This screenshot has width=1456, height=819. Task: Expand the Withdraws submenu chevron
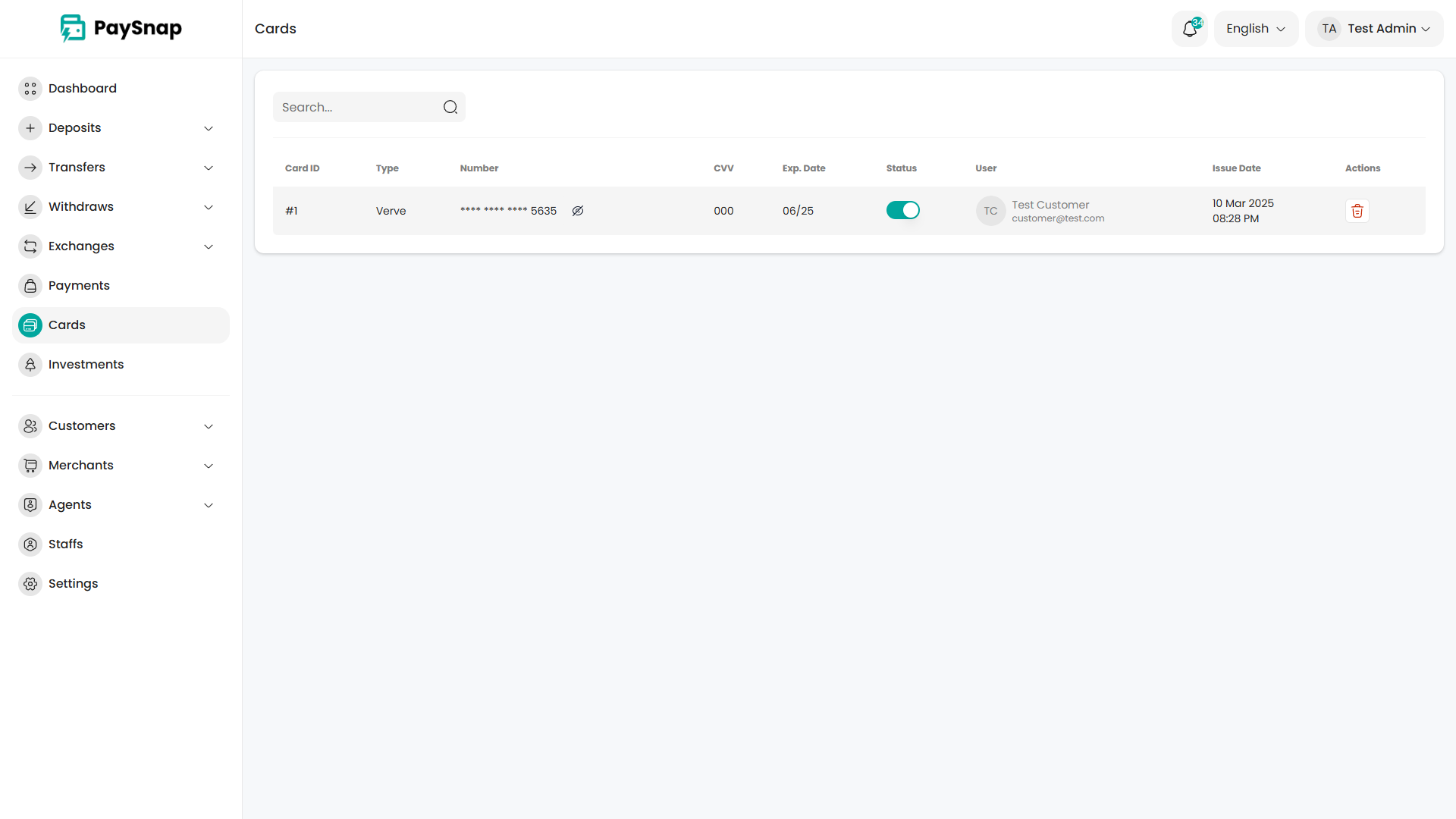coord(209,207)
